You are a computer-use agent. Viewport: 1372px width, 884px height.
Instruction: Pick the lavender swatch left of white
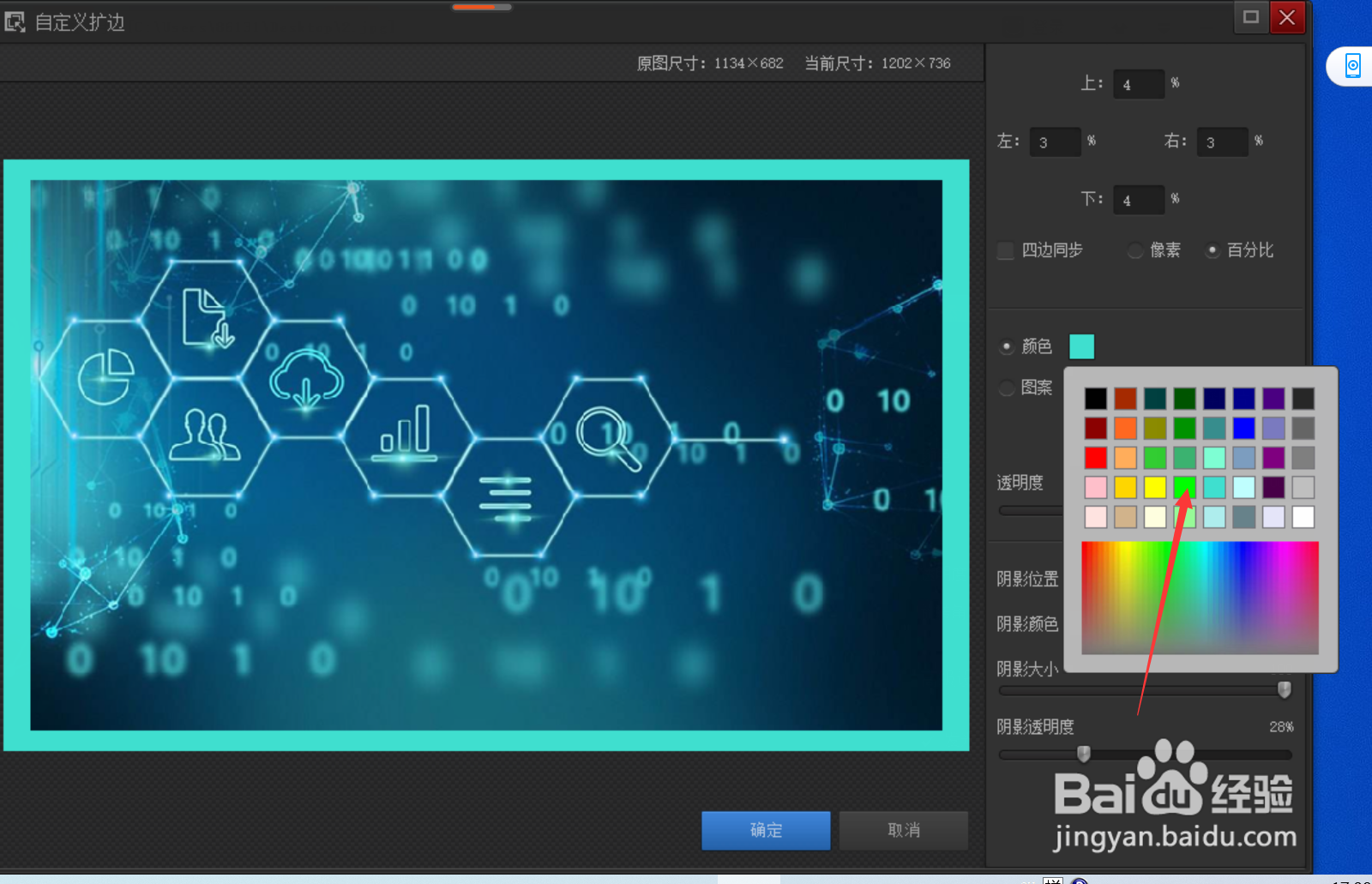point(1273,517)
